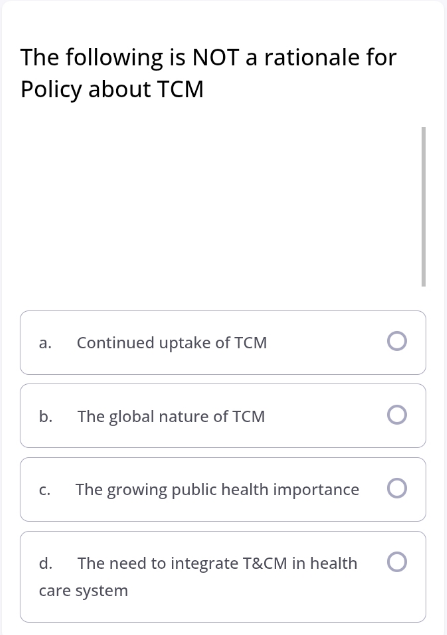The image size is (447, 635).
Task: Click the "c." option letter label
Action: pos(45,490)
